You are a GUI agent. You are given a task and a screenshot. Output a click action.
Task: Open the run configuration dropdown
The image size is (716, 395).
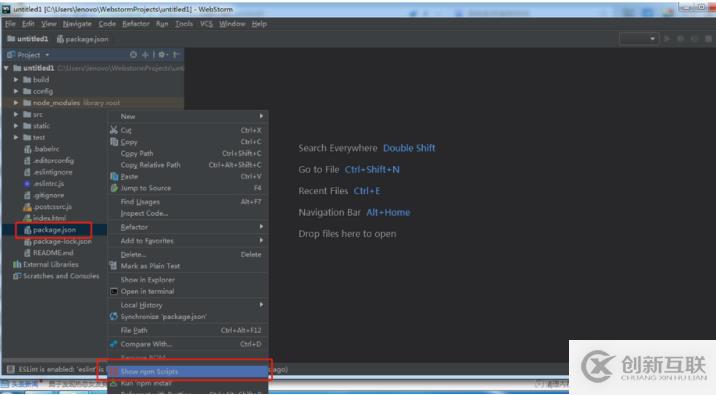click(x=638, y=39)
